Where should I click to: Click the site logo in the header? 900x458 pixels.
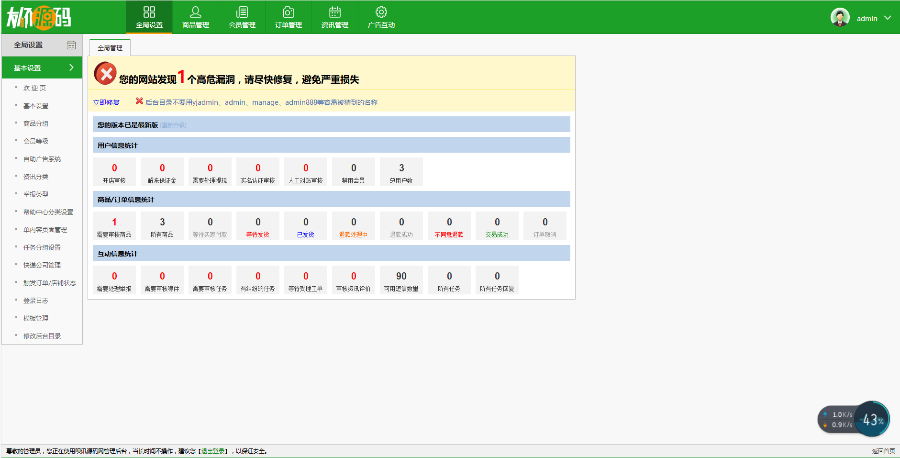[x=39, y=17]
